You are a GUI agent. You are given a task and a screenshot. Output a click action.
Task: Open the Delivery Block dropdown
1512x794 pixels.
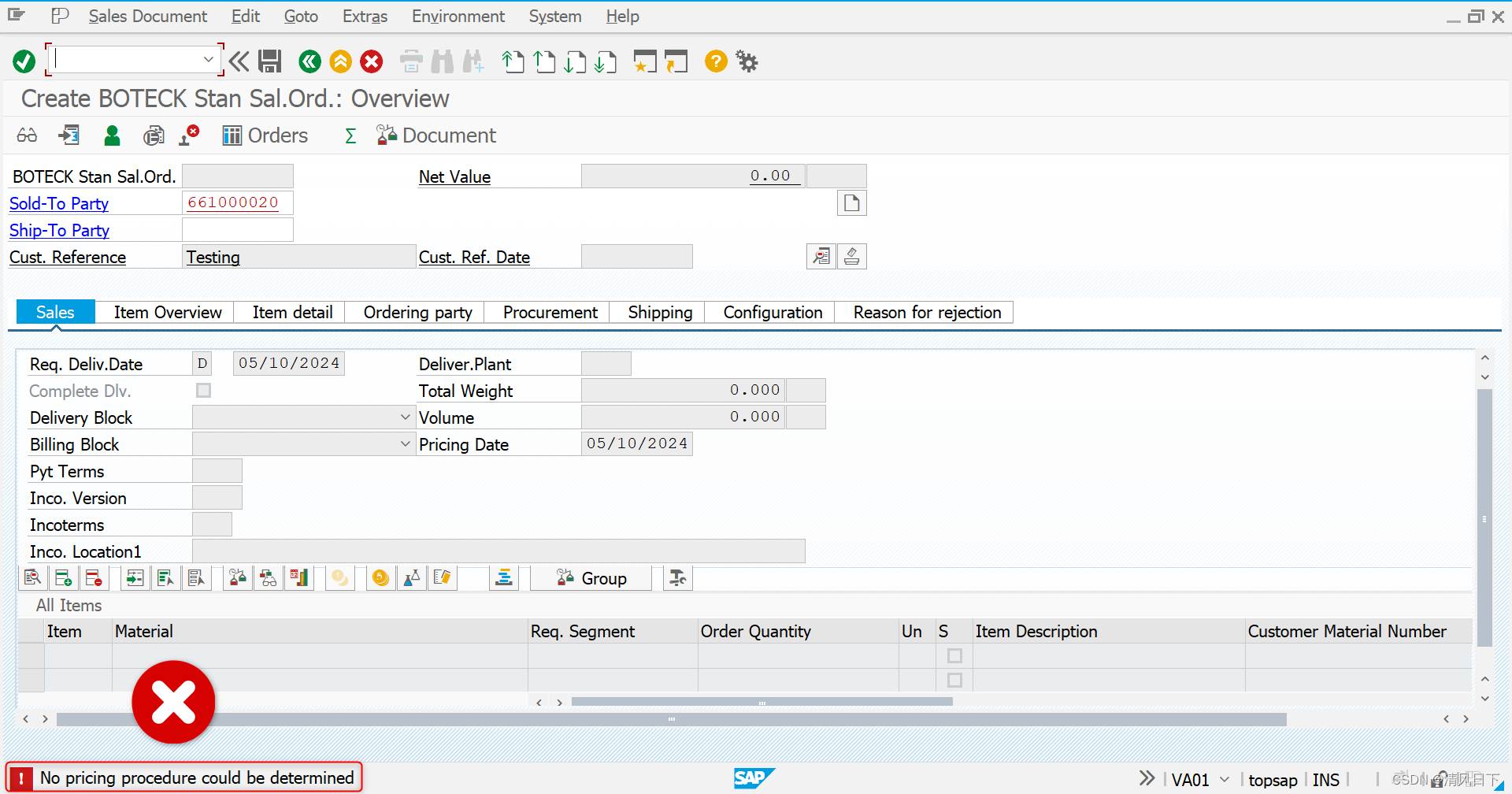(405, 417)
